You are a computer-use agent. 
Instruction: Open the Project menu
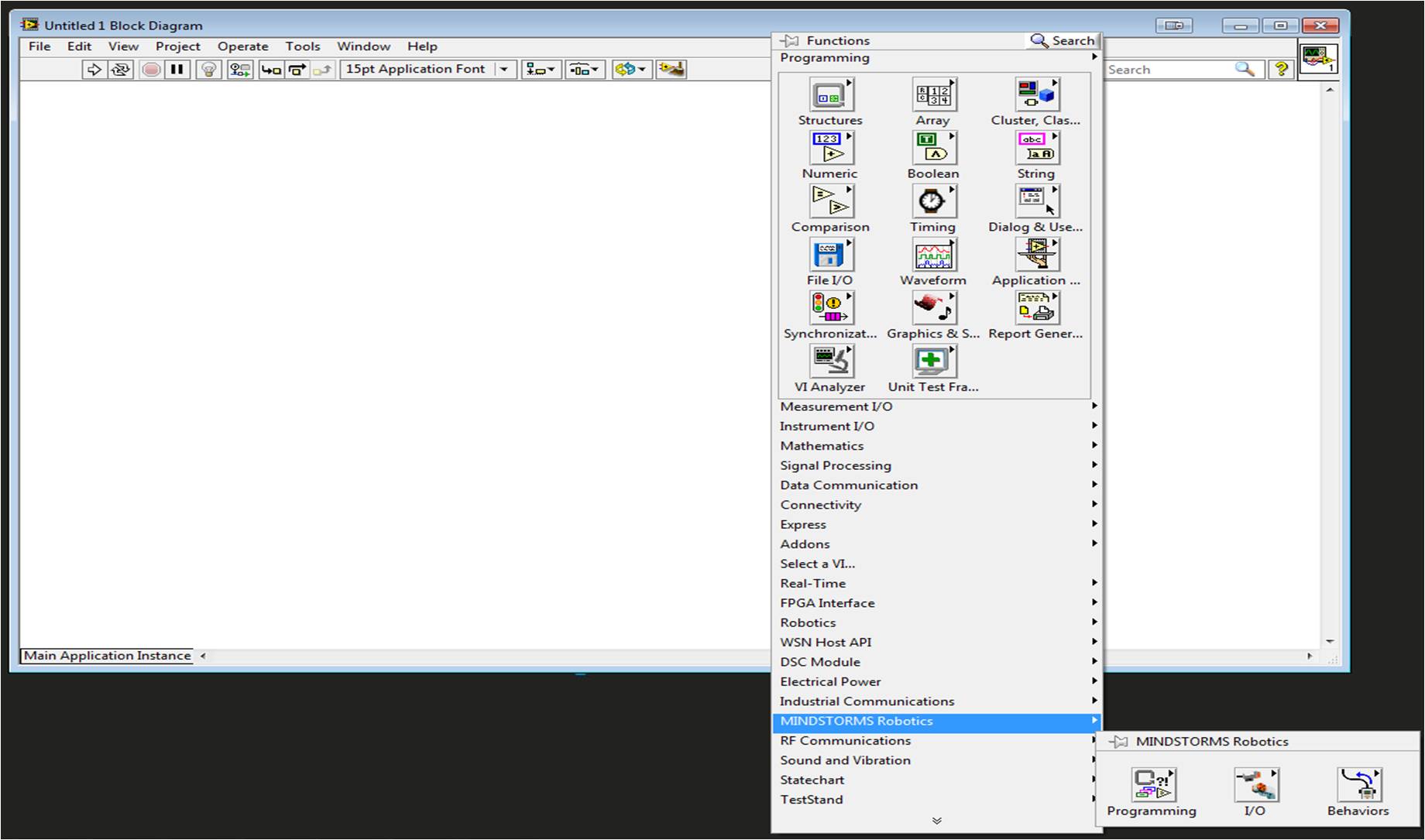click(177, 46)
